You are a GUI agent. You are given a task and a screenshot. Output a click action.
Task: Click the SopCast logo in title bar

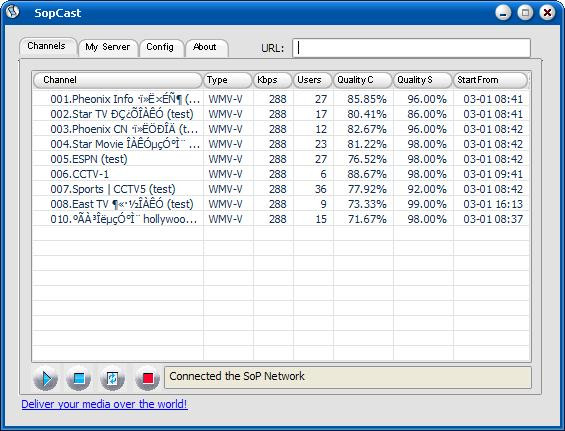(x=13, y=12)
